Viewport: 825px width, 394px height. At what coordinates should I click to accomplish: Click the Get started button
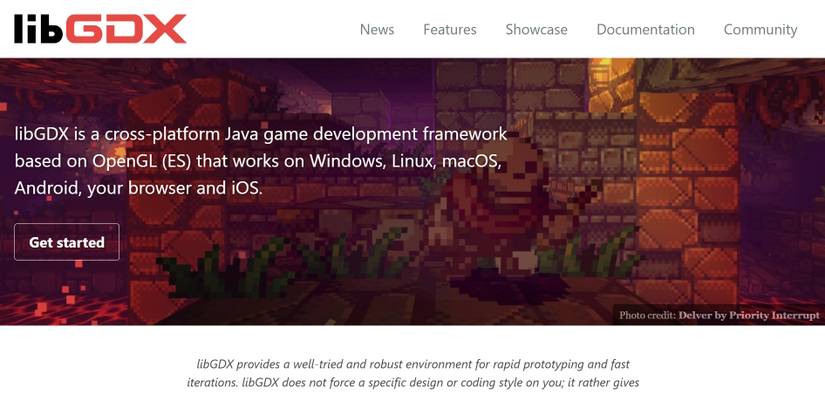coord(67,242)
